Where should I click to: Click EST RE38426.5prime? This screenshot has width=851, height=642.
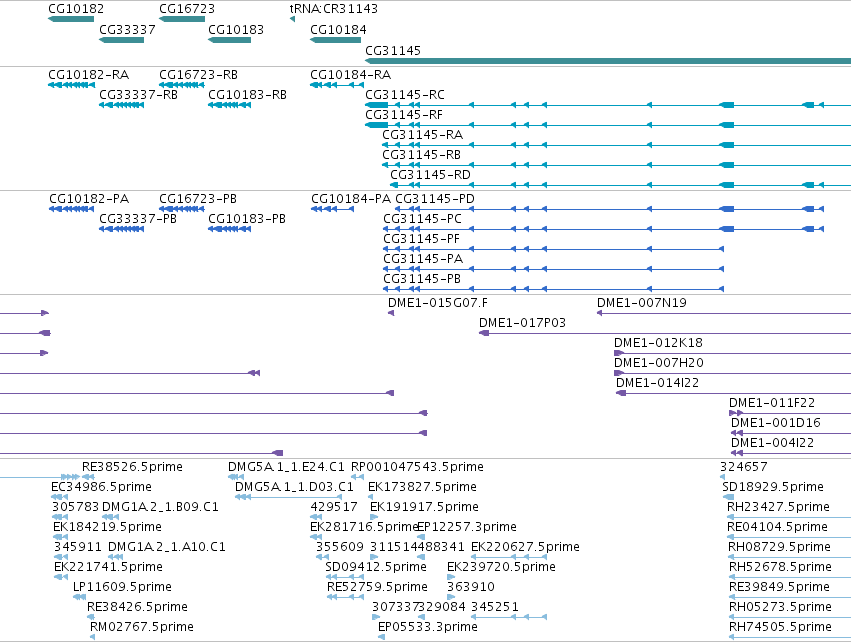tap(91, 617)
